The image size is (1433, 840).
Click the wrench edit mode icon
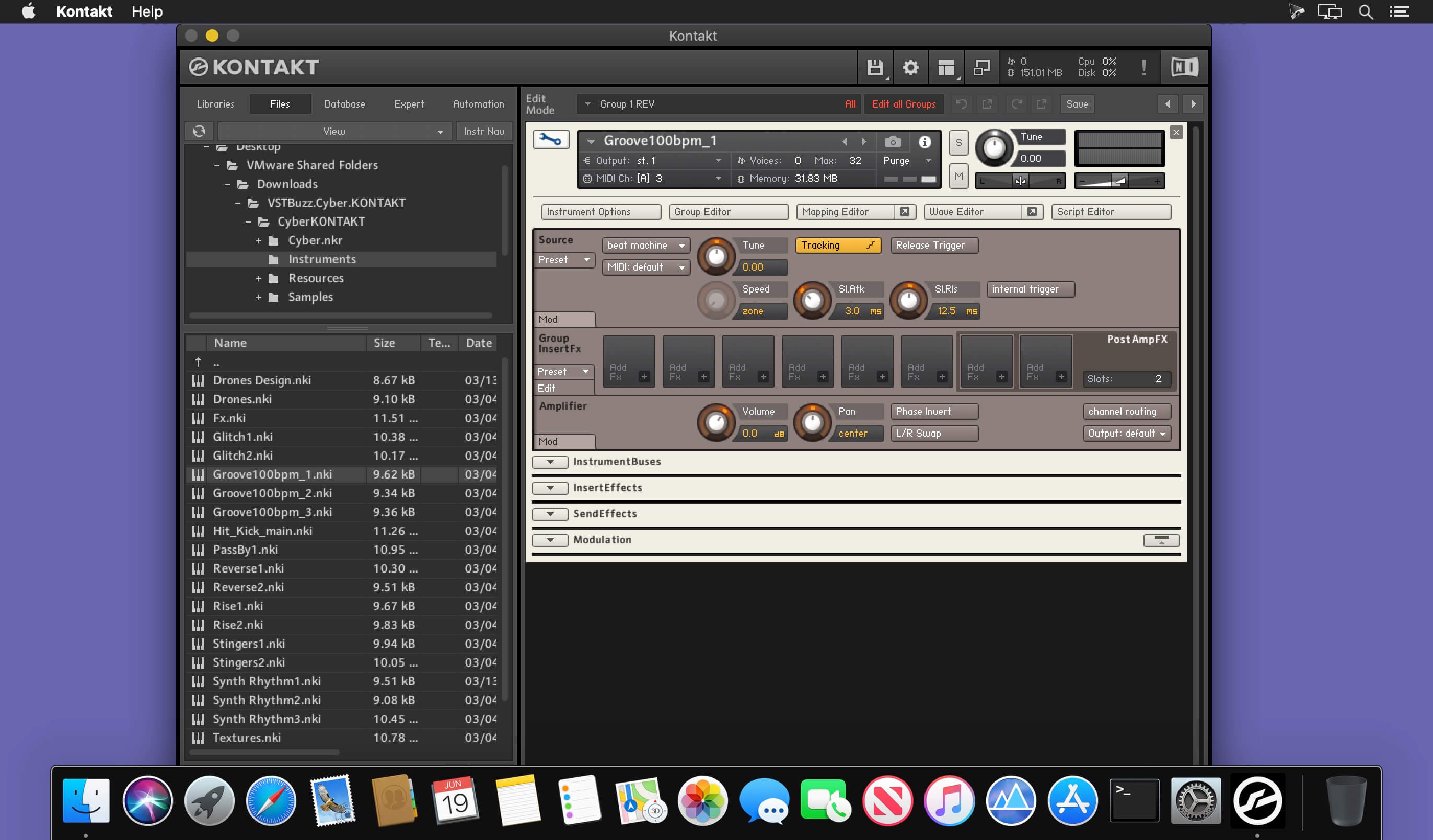pos(550,140)
